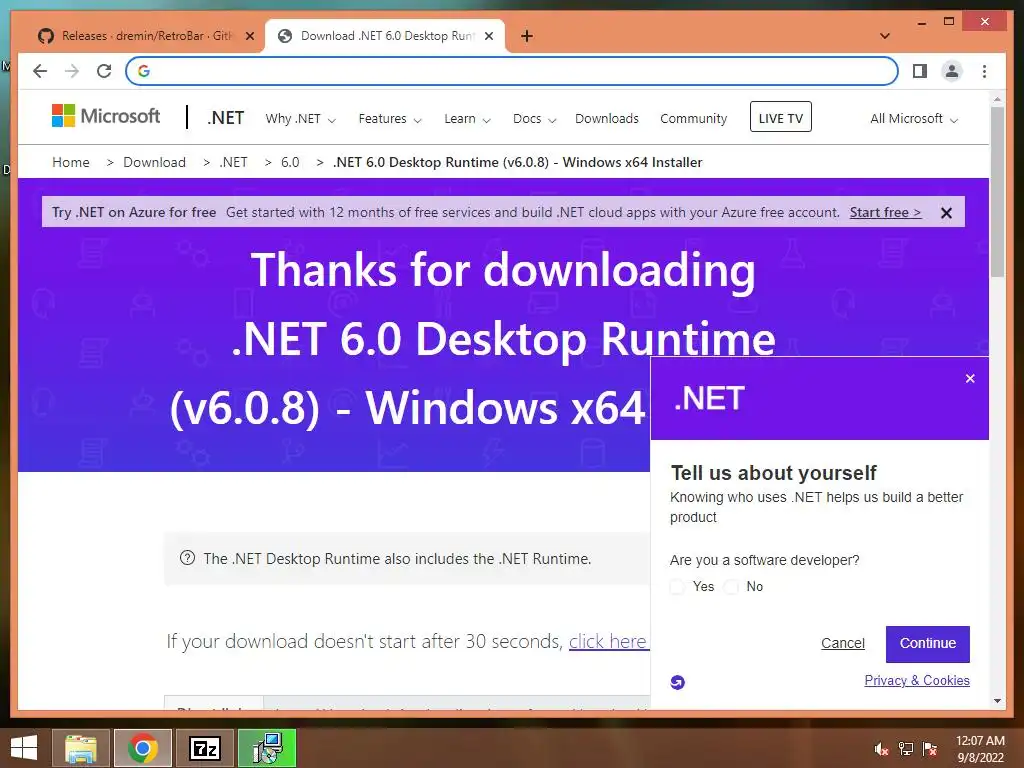Click the help circle icon beside runtime note
Screen dimensions: 1024x768
coord(187,558)
